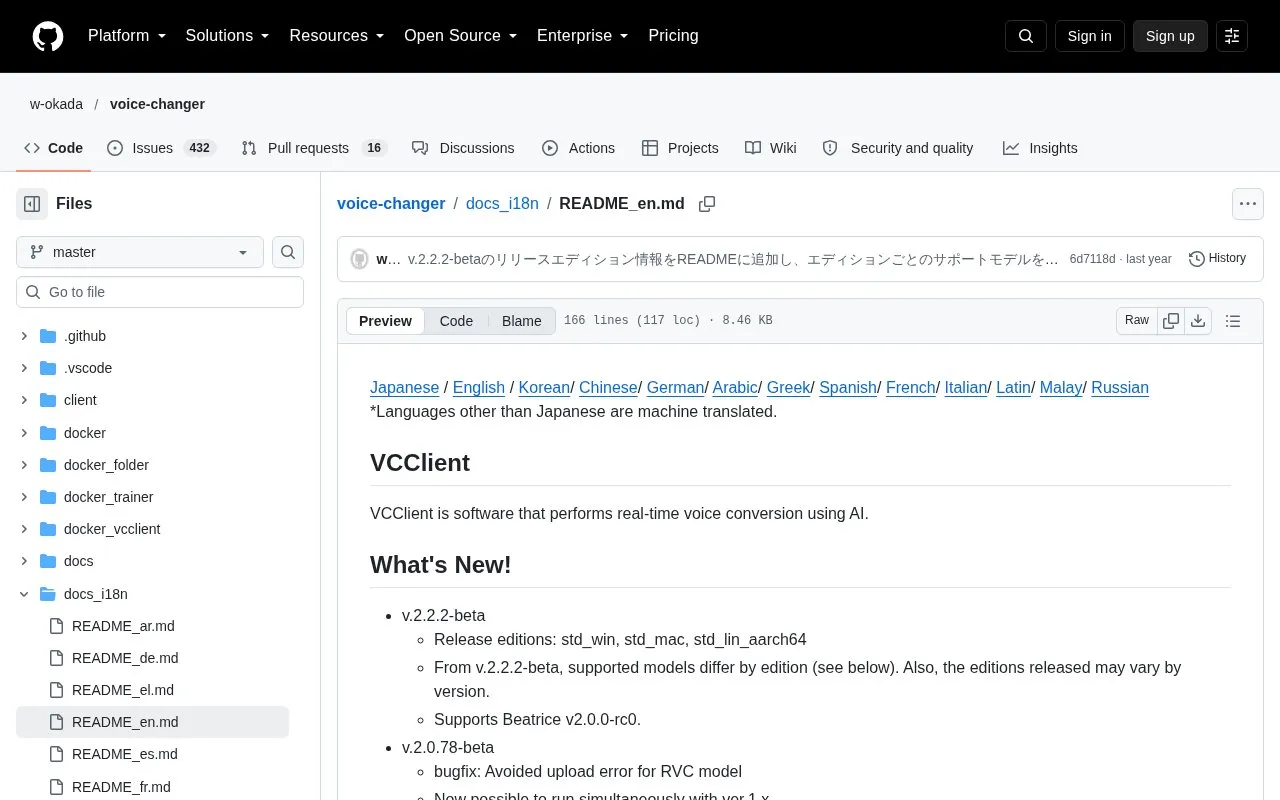Open the docs_i18n breadcrumb link
The height and width of the screenshot is (800, 1280).
(x=502, y=204)
